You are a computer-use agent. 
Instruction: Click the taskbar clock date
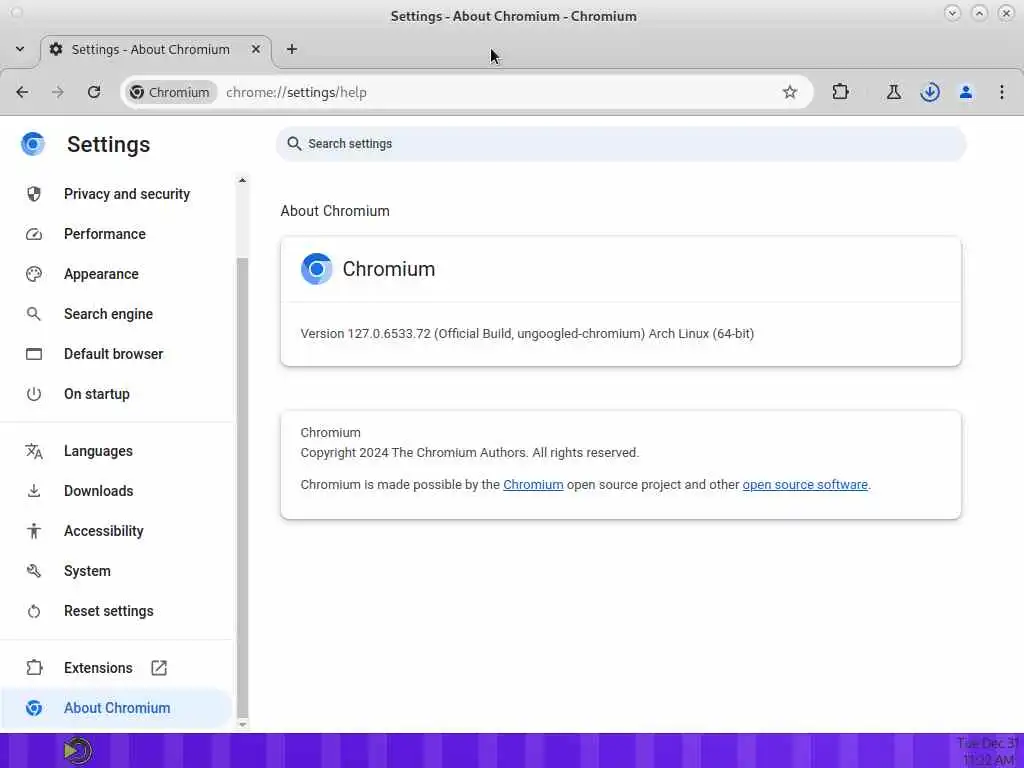pyautogui.click(x=987, y=743)
